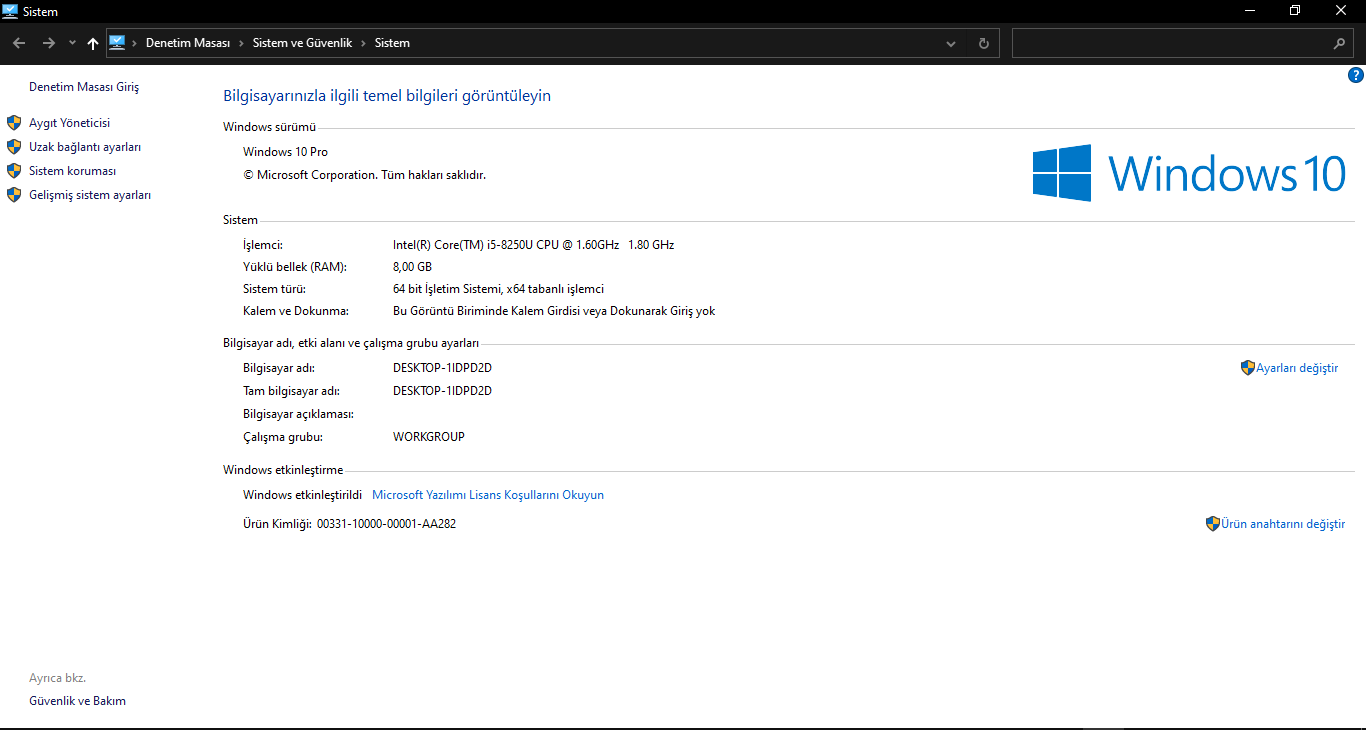This screenshot has height=730, width=1366.
Task: Click DESKTOP-1IDPD2D next to Tam bilgisayar adı
Action: 442,391
